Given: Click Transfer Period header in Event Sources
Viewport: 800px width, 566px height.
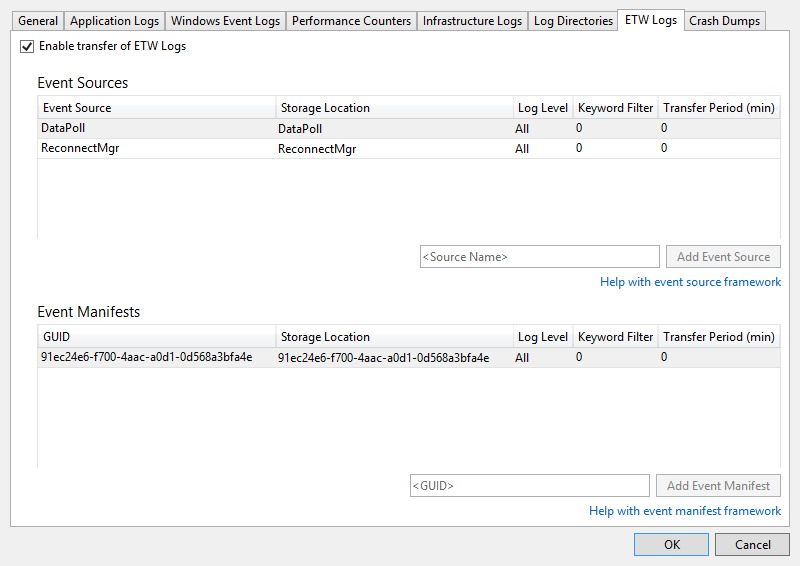Looking at the screenshot, I should (719, 108).
